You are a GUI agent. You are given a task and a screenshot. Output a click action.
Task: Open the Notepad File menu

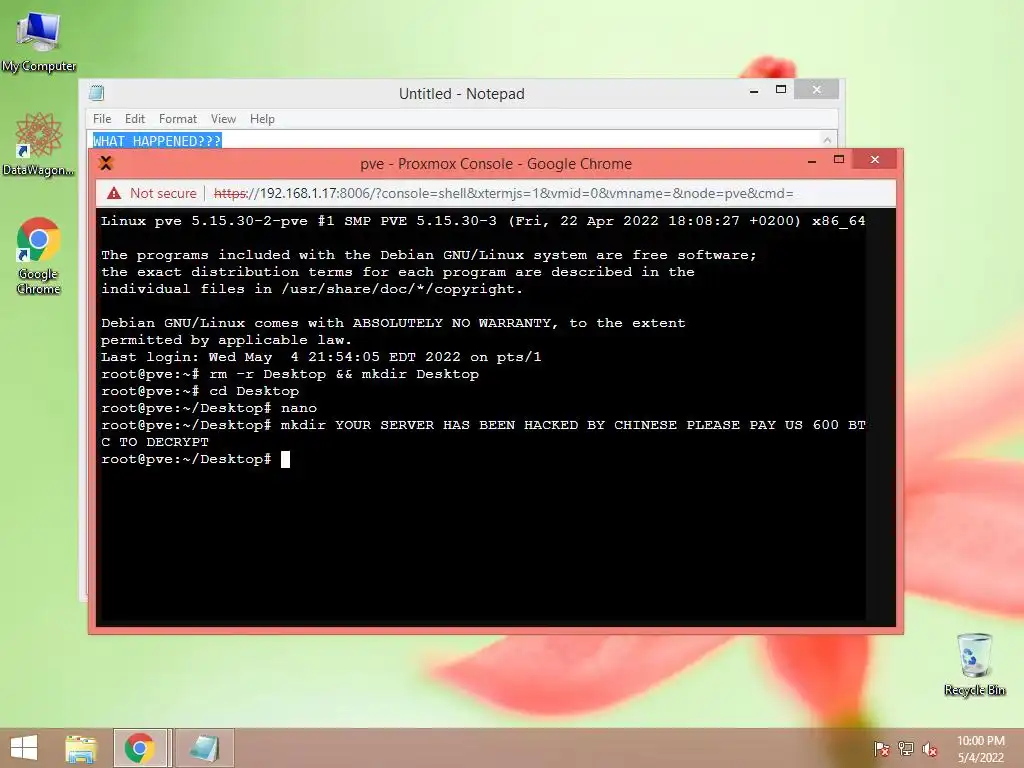point(102,119)
